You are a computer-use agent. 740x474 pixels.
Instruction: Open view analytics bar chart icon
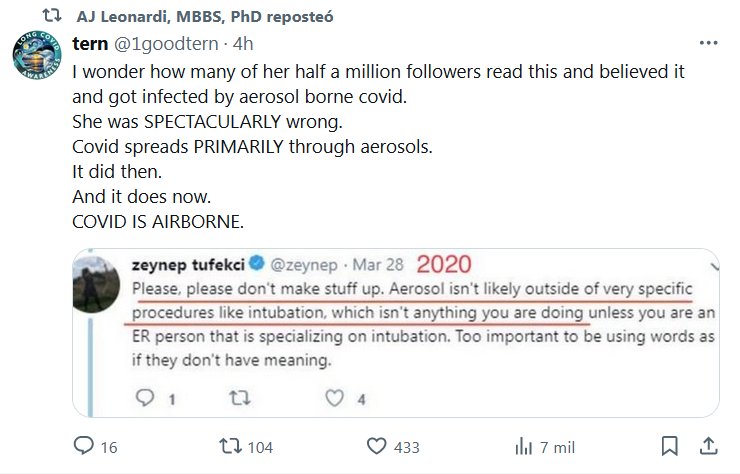(522, 446)
